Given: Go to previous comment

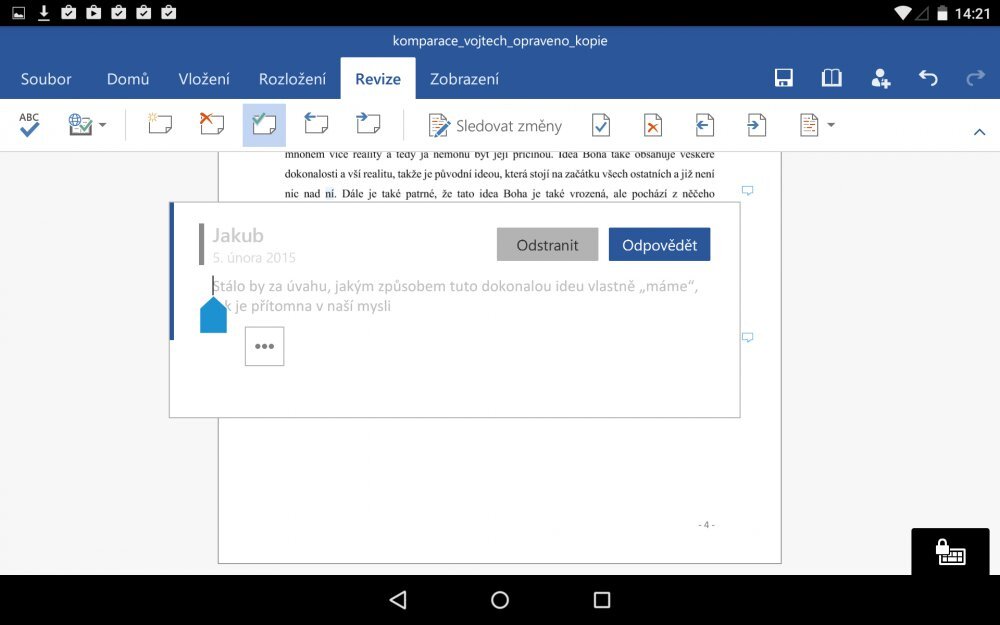Looking at the screenshot, I should click(316, 125).
